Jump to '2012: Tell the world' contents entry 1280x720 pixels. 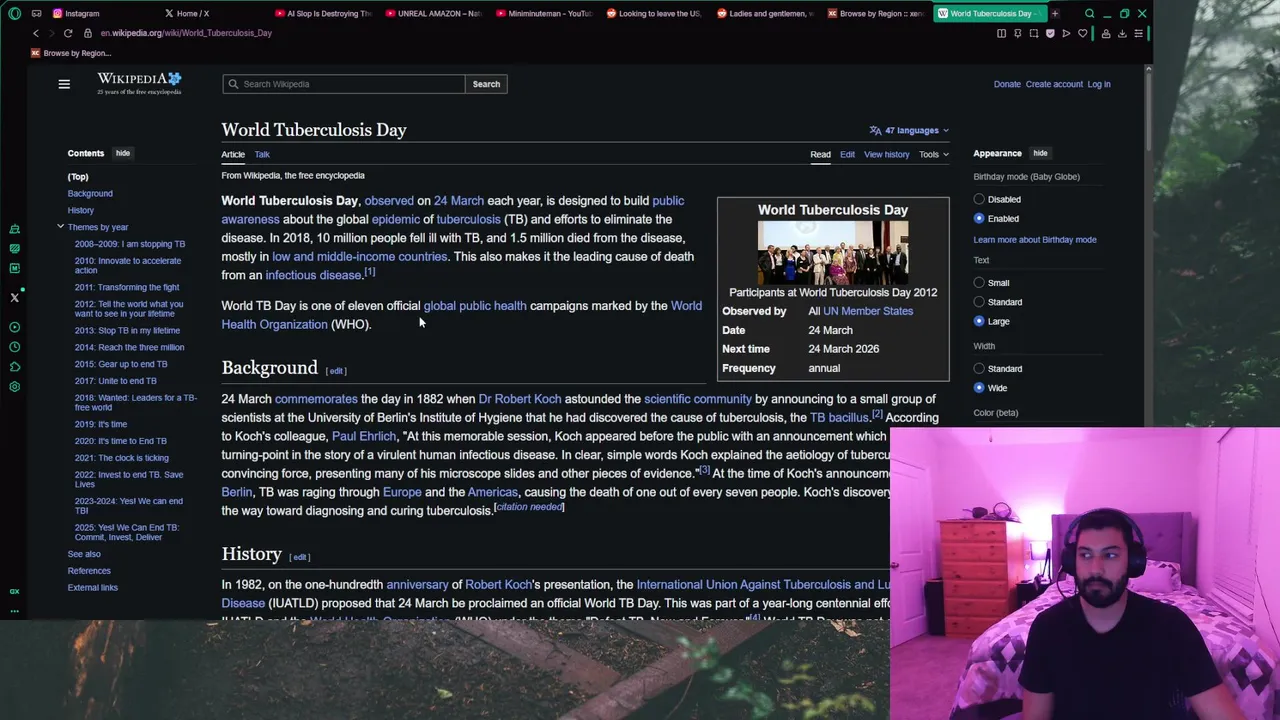[x=129, y=309]
